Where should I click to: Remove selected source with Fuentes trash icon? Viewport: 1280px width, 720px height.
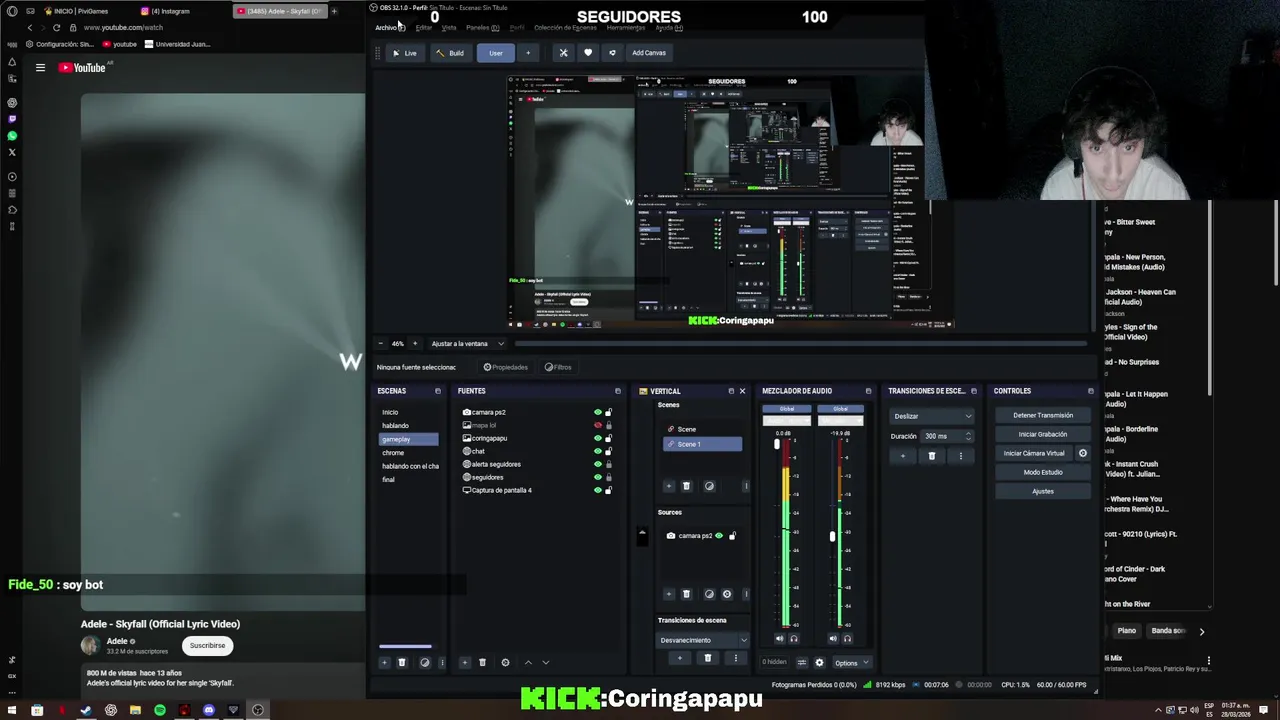tap(482, 662)
